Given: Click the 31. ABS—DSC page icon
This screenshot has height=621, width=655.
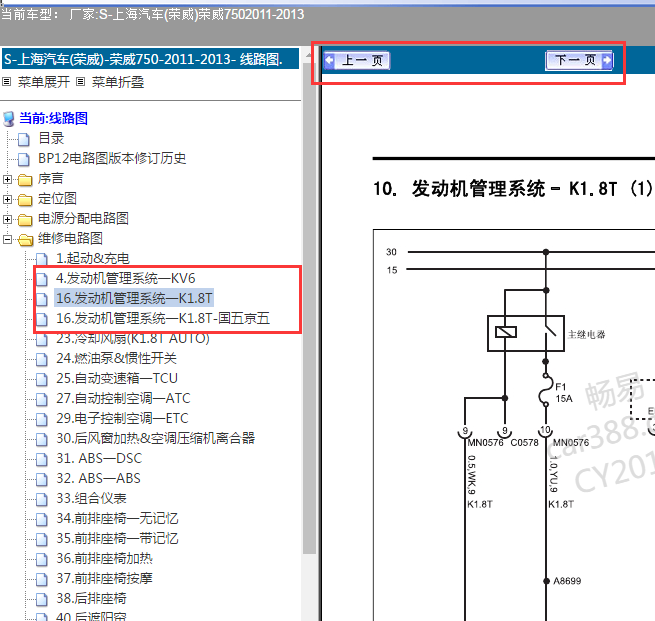Looking at the screenshot, I should [x=41, y=459].
